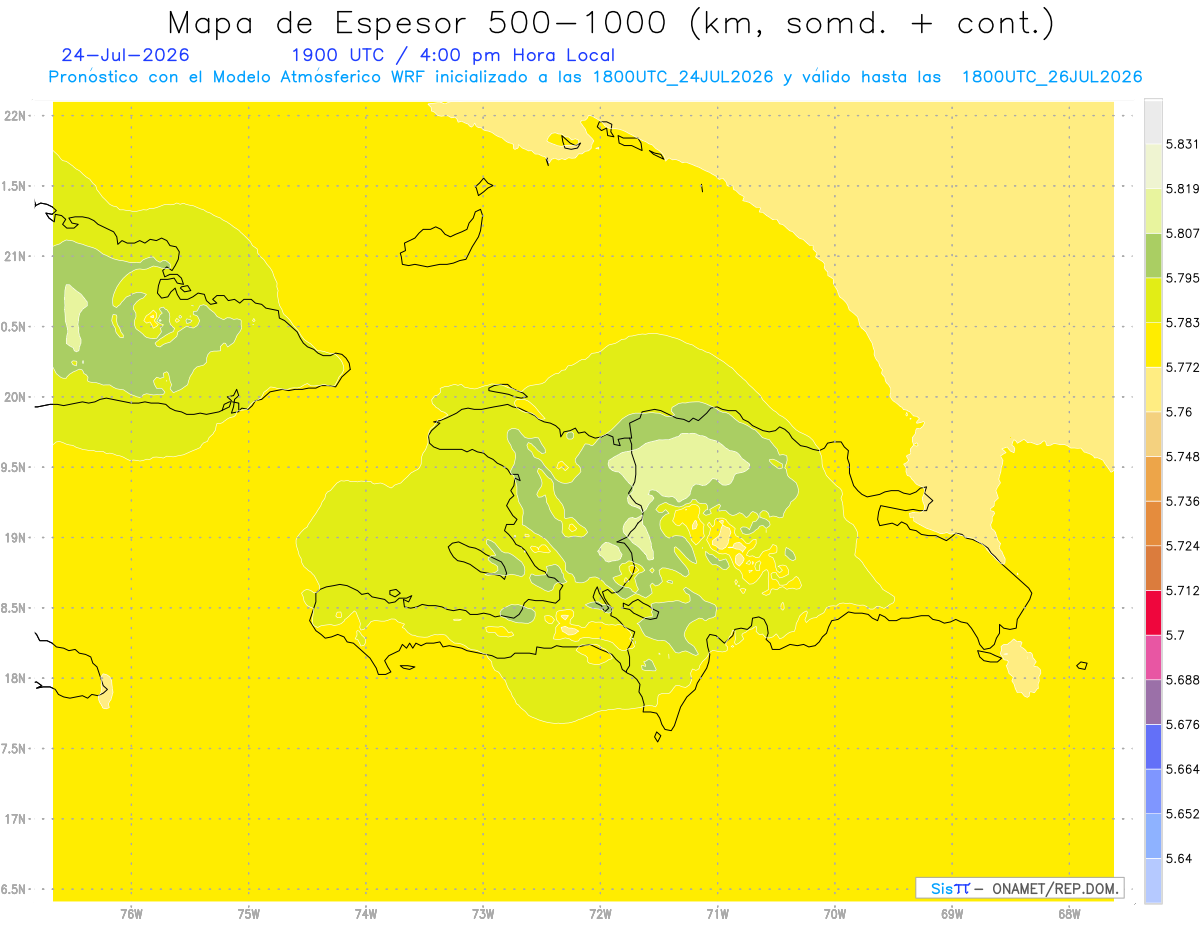Pick the pale green swatch between 5.807 and 5.819
The height and width of the screenshot is (927, 1200).
(x=1153, y=211)
